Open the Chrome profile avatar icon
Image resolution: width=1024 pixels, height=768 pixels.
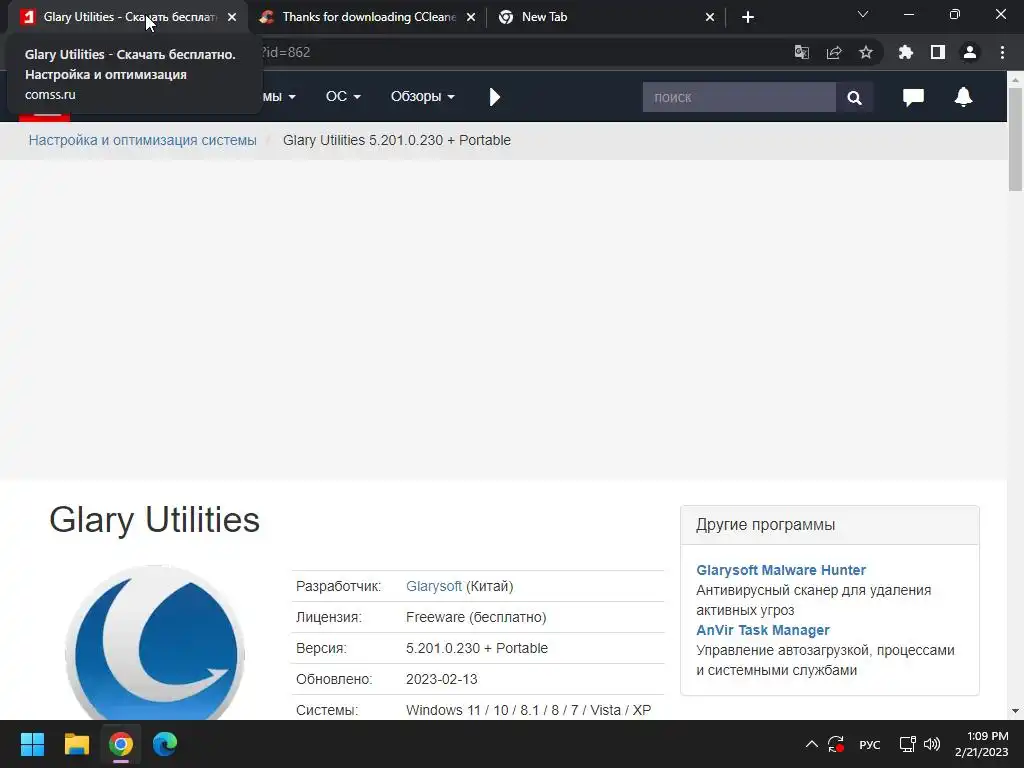[970, 52]
